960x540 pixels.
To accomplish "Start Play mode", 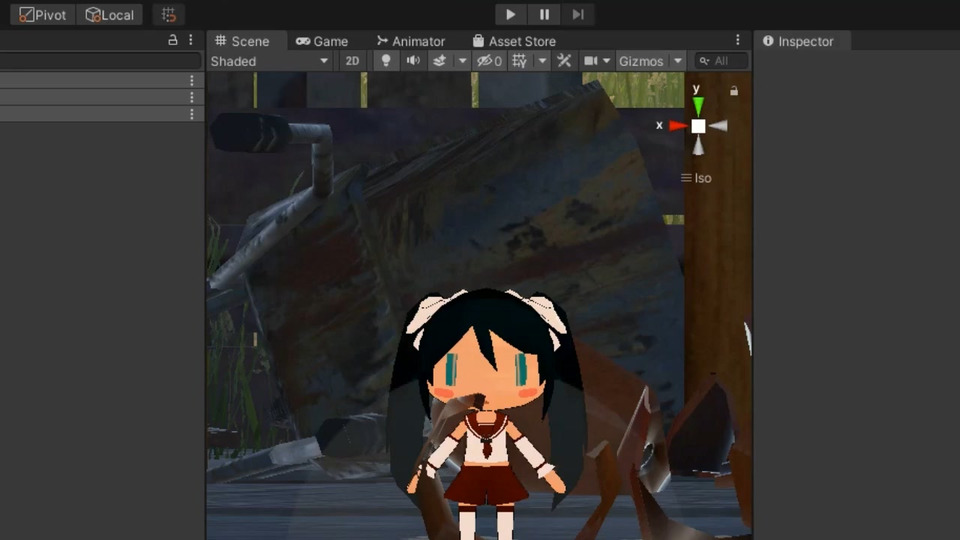I will pyautogui.click(x=510, y=14).
